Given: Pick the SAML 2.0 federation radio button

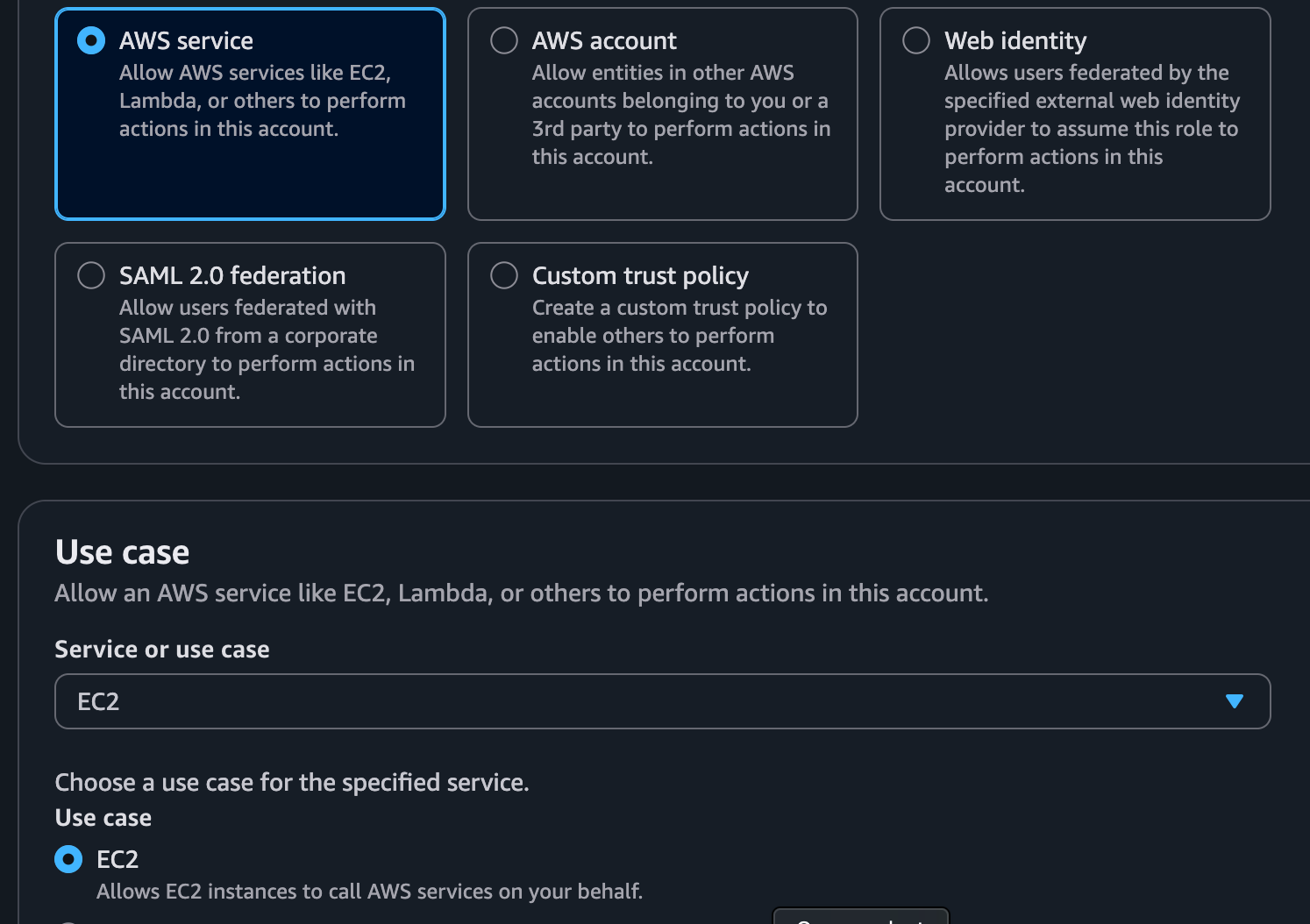Looking at the screenshot, I should [x=91, y=275].
